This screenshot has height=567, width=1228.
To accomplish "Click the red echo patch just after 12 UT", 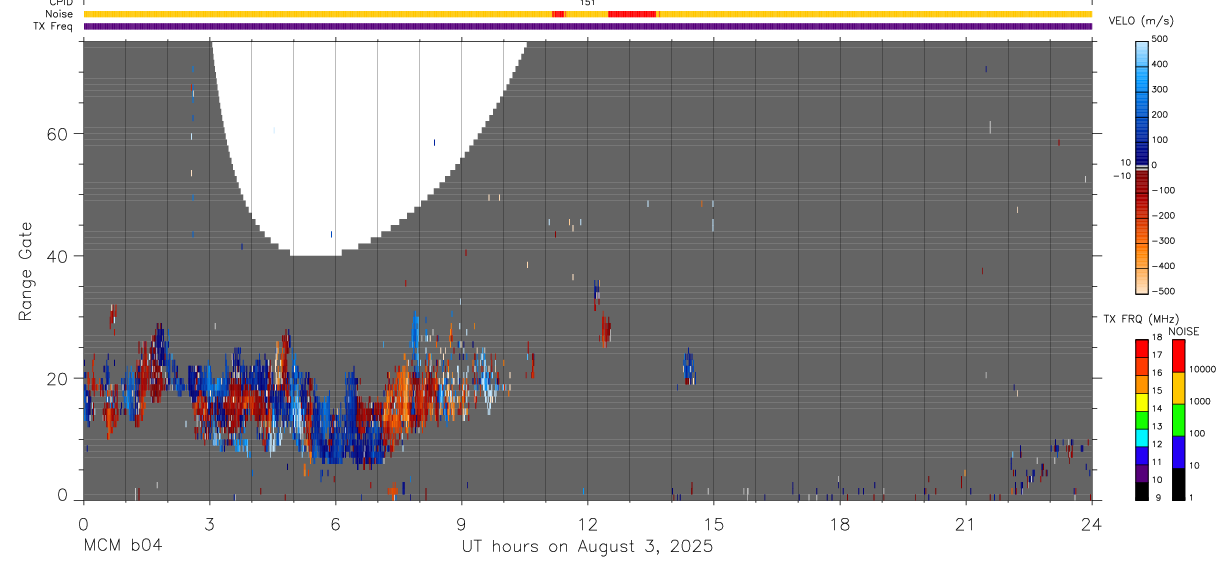I will pyautogui.click(x=606, y=330).
